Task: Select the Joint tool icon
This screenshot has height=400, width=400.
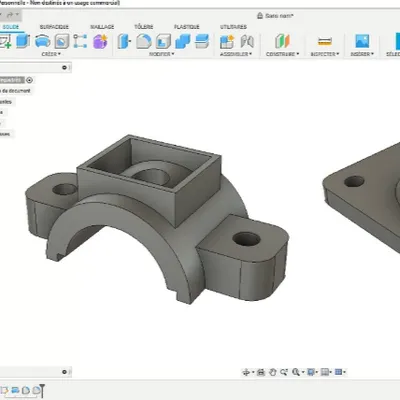Action: pyautogui.click(x=247, y=41)
